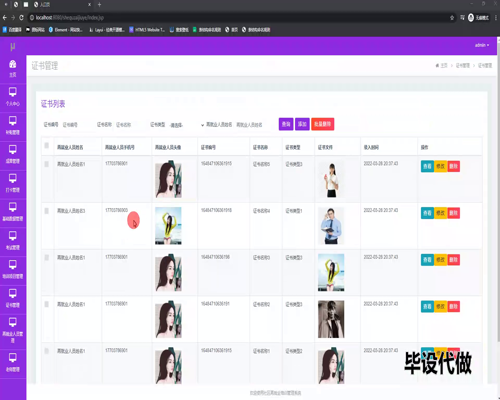This screenshot has height=400, width=500.
Task: Click 修改 for the 证书名称2 row
Action: 440,306
